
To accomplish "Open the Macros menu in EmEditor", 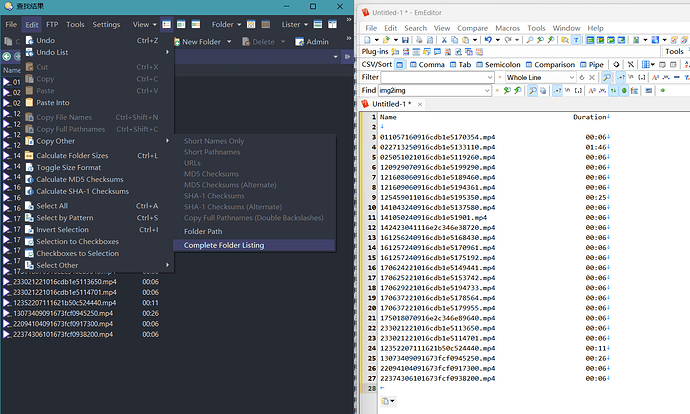I will [x=508, y=27].
